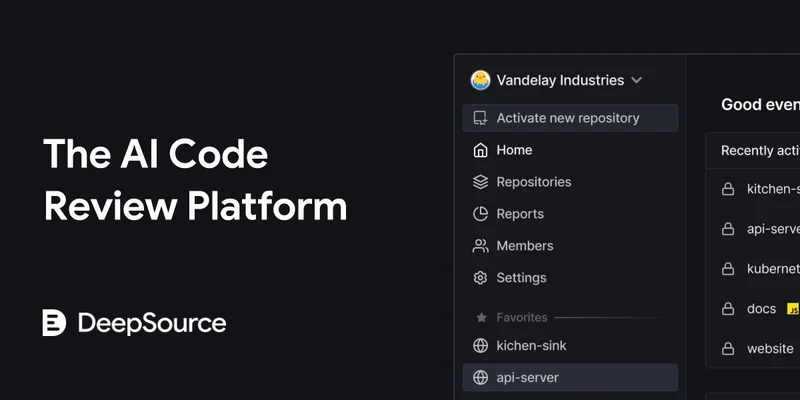Image resolution: width=800 pixels, height=400 pixels.
Task: Click the globe icon beside api-server favorite
Action: pyautogui.click(x=480, y=378)
